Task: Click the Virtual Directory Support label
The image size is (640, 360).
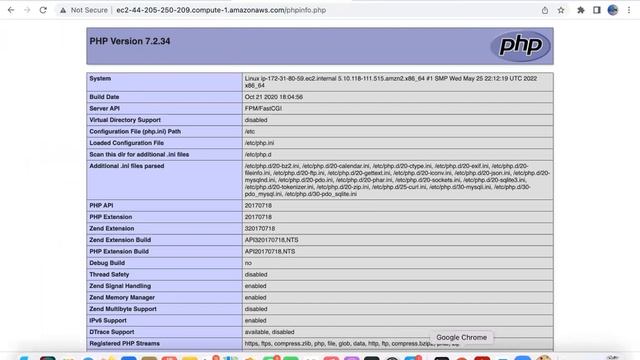Action: click(x=125, y=120)
